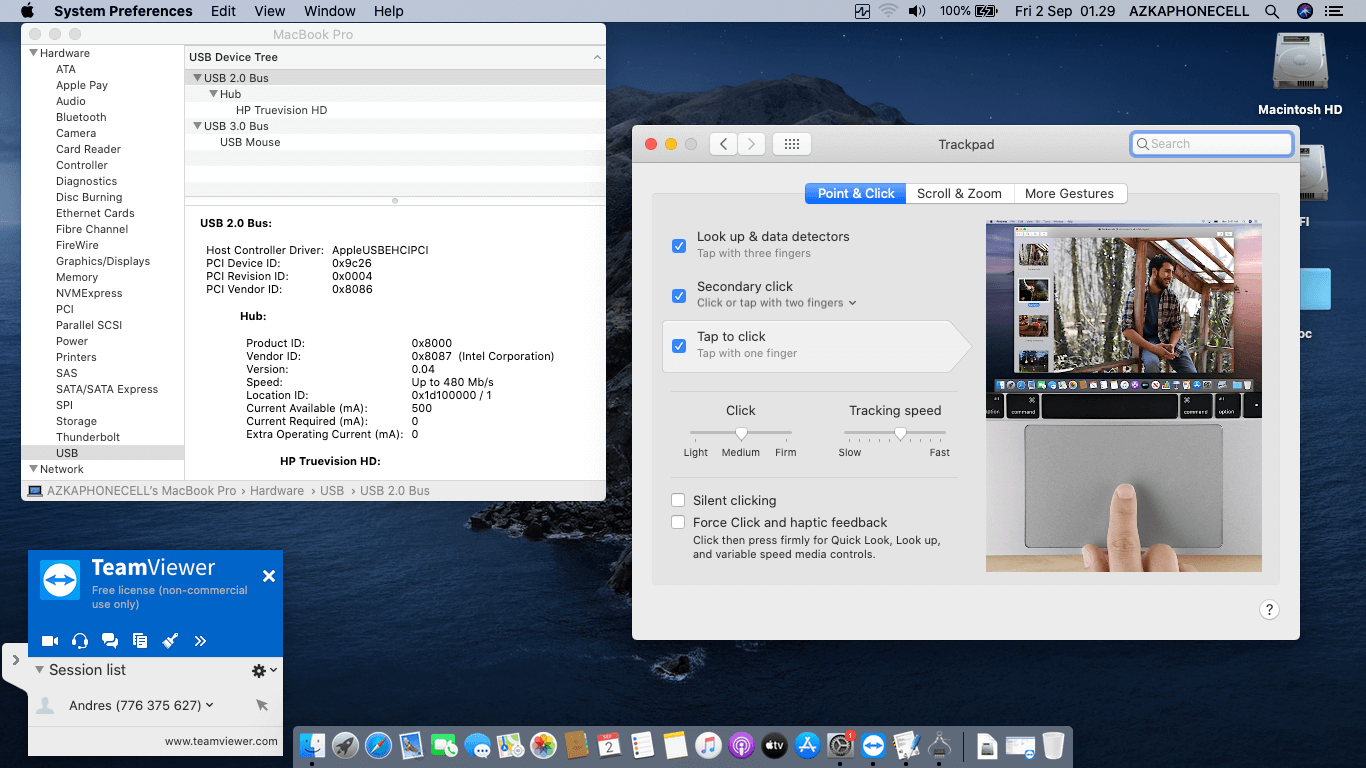
Task: Collapse the Hardware section in sidebar
Action: (34, 54)
